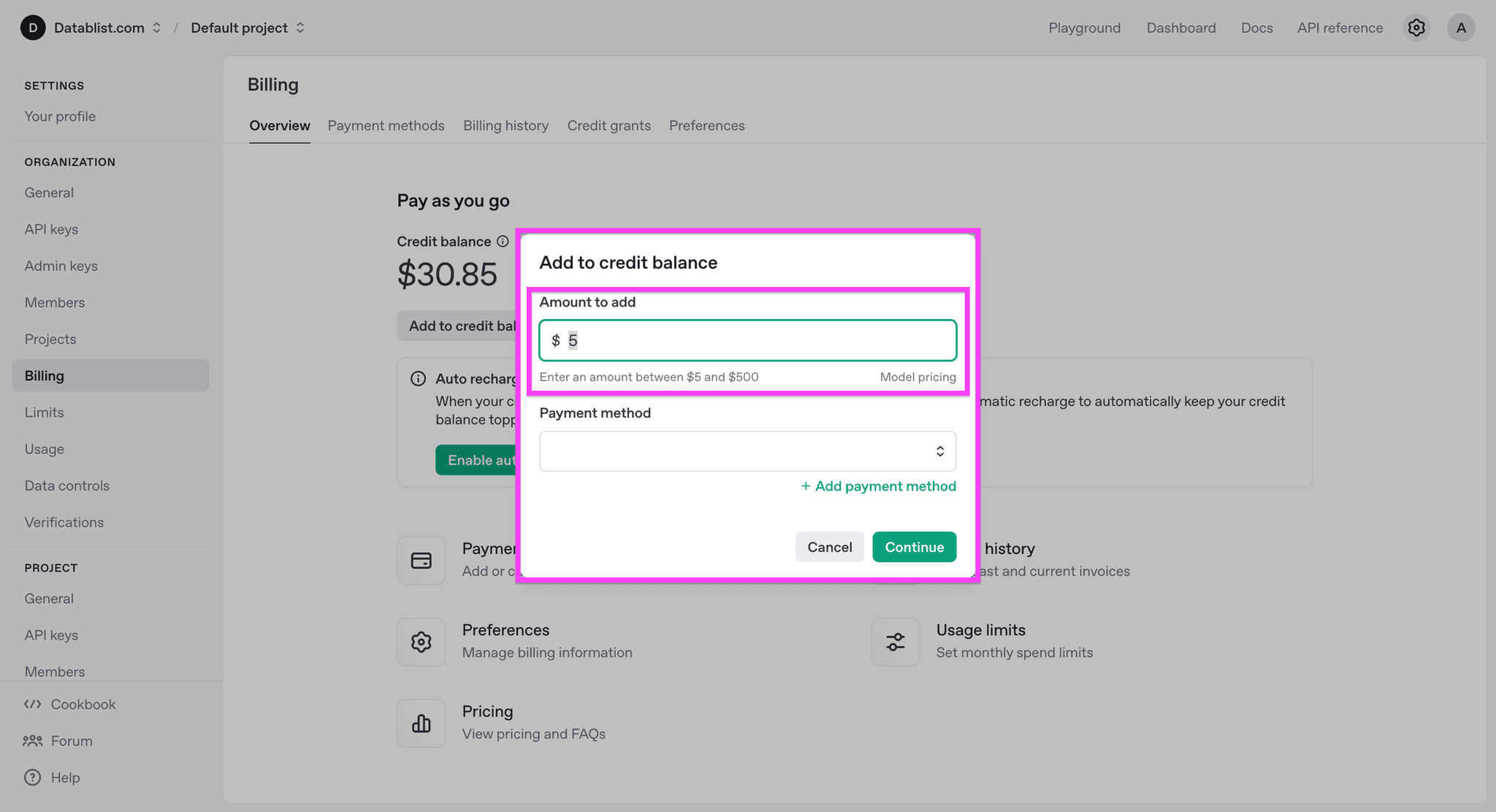Viewport: 1496px width, 812px height.
Task: Click the Add payment method link
Action: tap(877, 486)
